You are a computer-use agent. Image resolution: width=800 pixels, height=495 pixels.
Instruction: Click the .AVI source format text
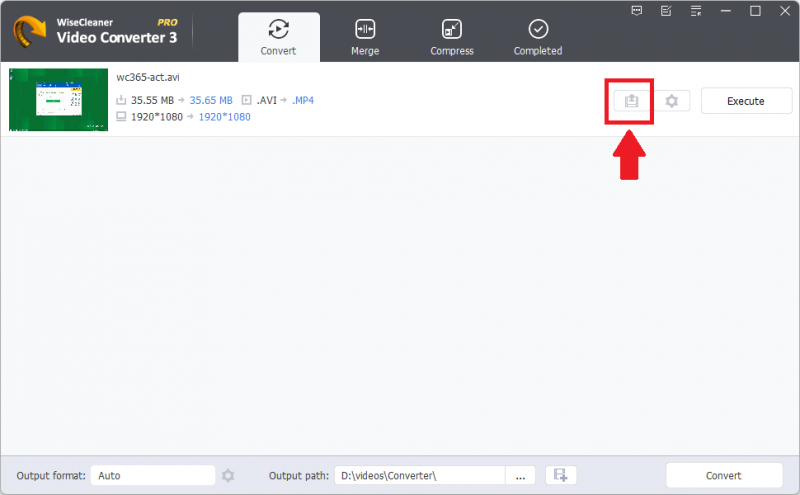266,101
